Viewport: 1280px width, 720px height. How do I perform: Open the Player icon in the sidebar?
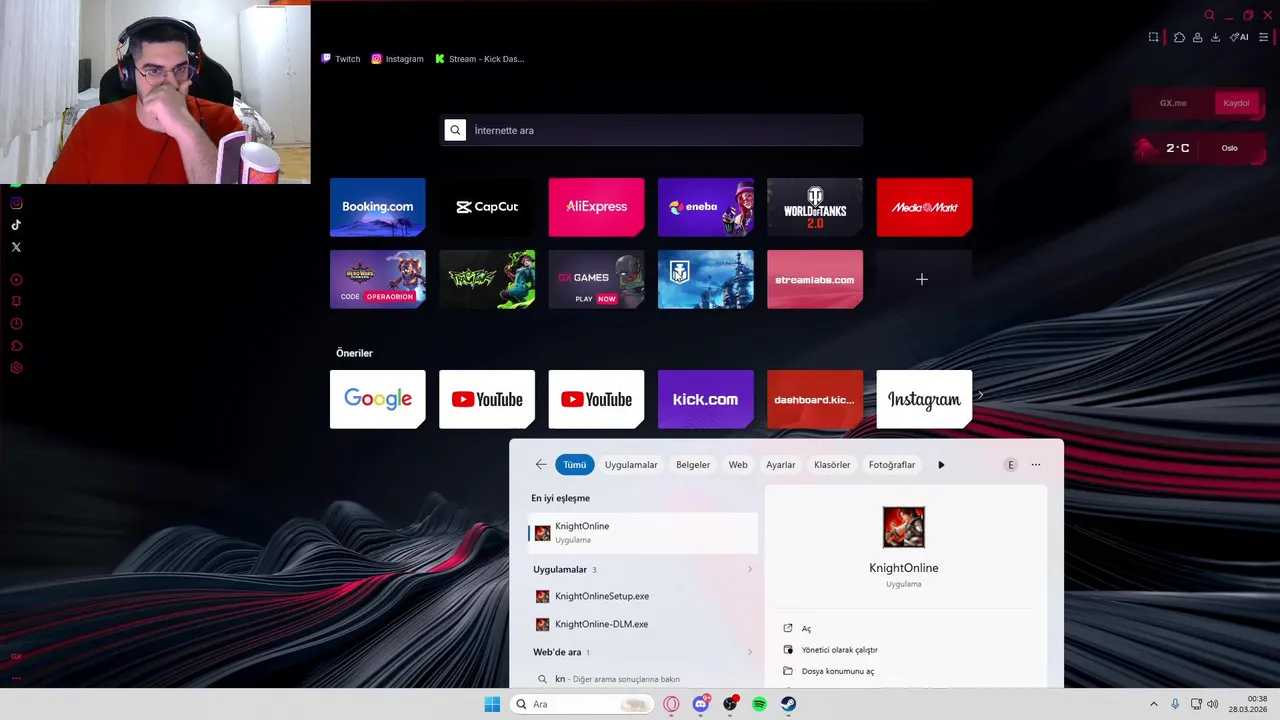(x=16, y=280)
